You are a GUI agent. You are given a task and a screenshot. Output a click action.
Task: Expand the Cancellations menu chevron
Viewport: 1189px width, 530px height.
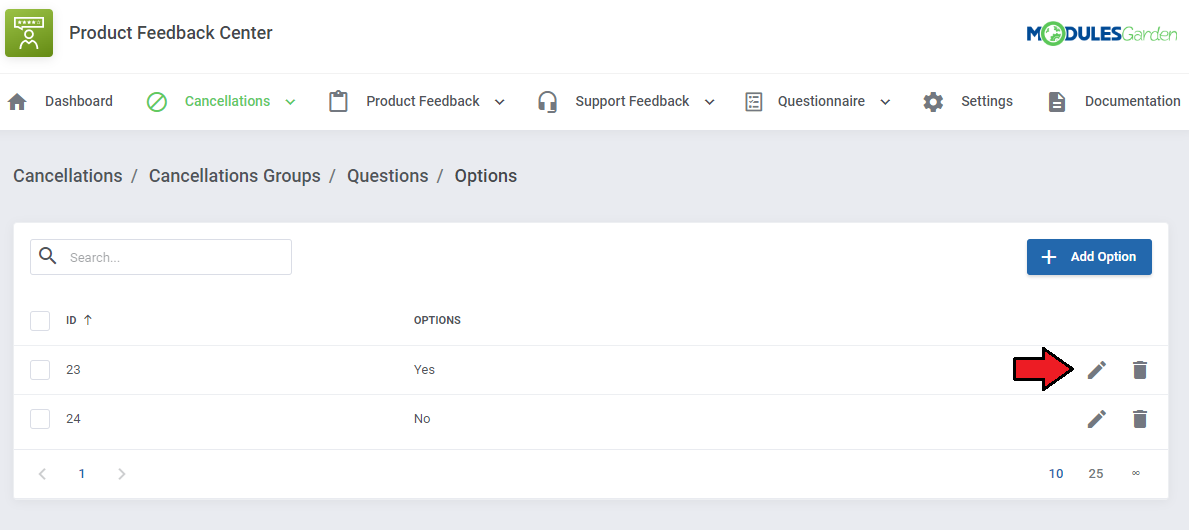pyautogui.click(x=290, y=102)
